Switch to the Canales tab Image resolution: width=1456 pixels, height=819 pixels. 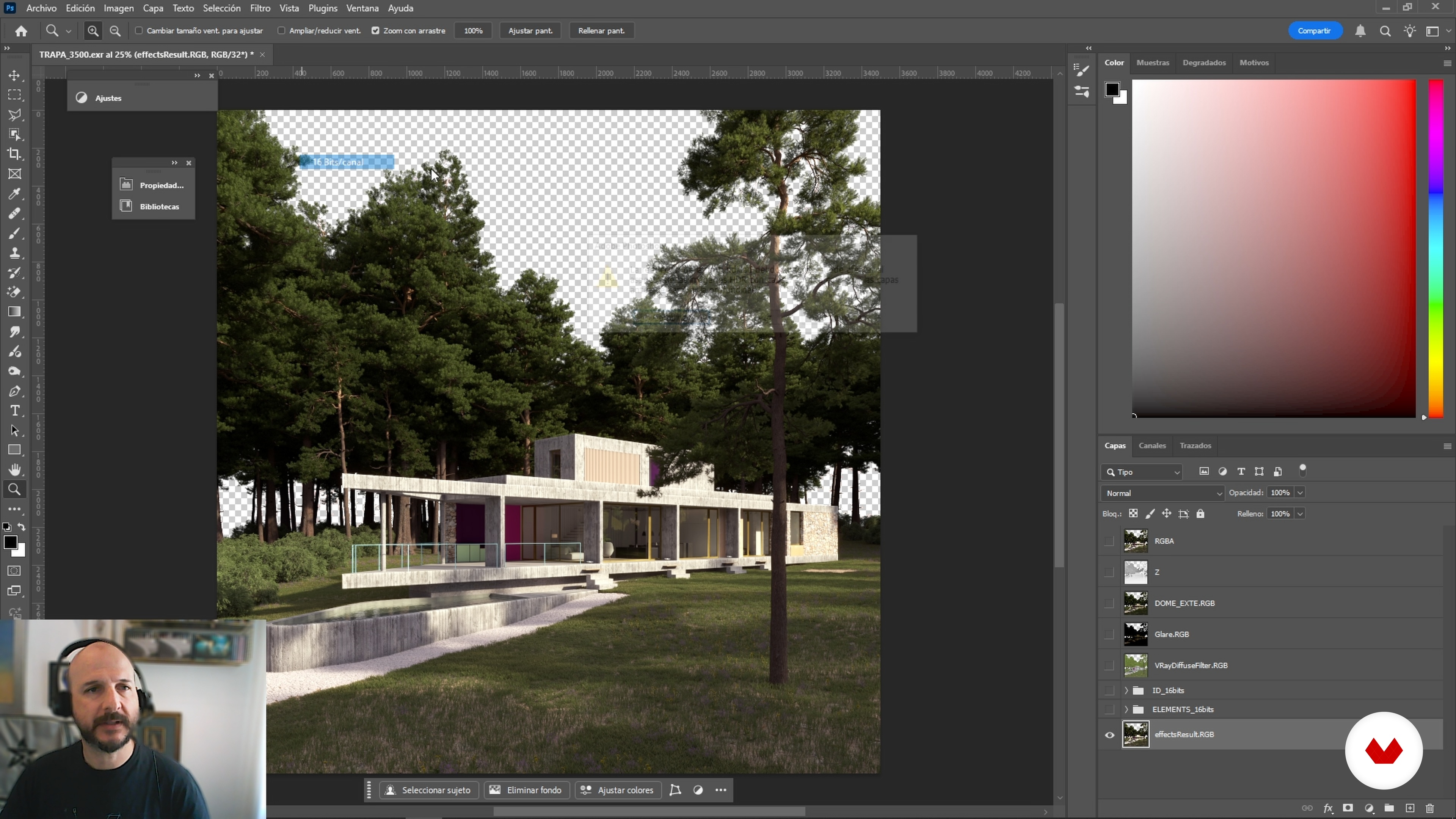coord(1152,446)
